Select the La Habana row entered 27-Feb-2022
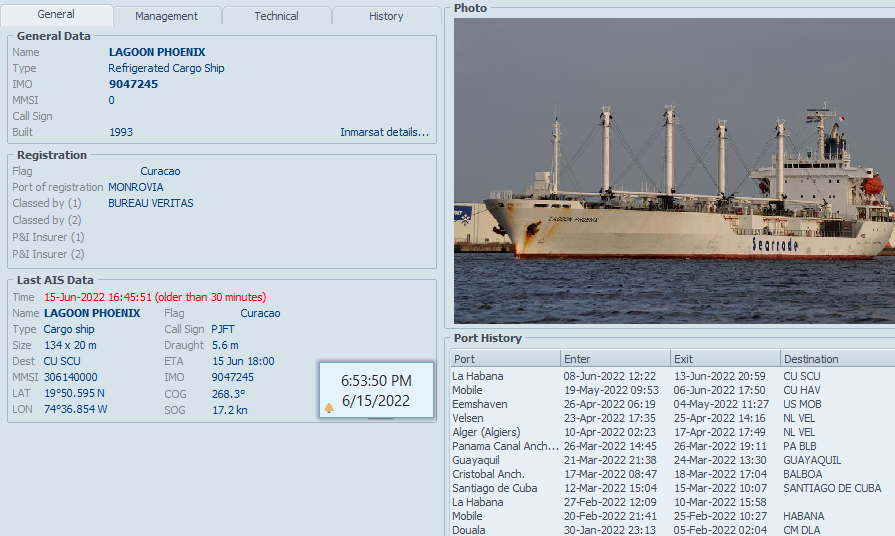This screenshot has width=895, height=536. click(672, 502)
